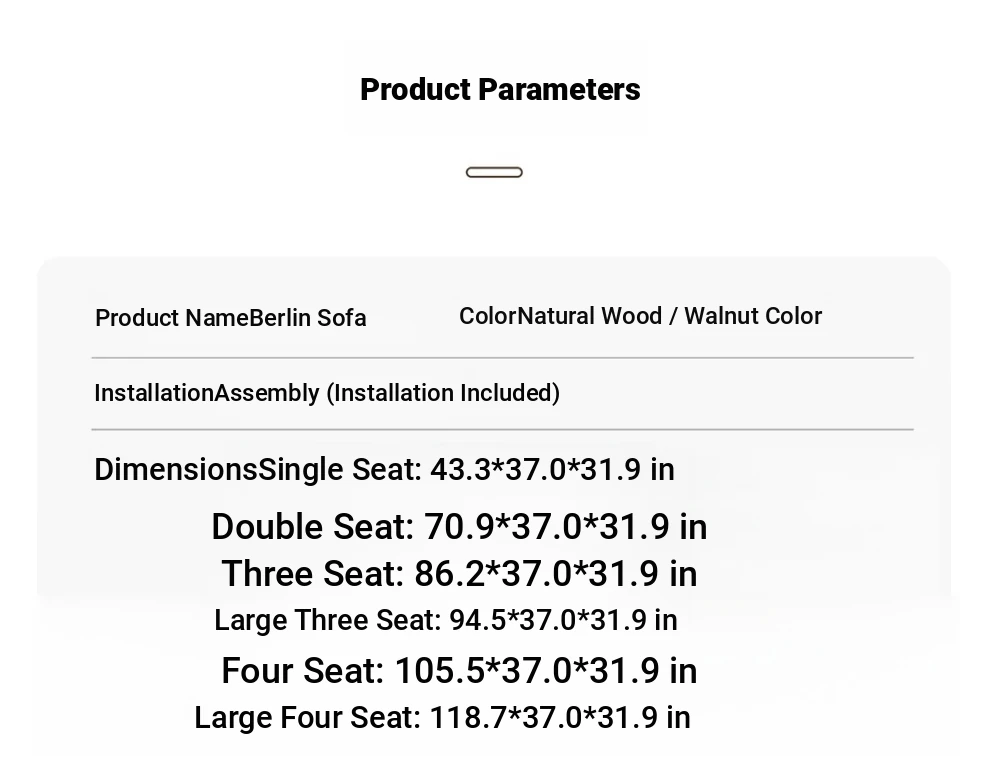Select the Color label text

487,316
